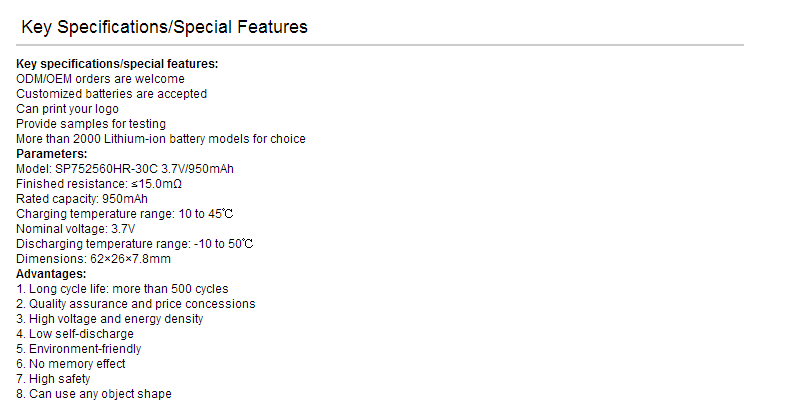Click the 'Charging temperature range' line
This screenshot has width=792, height=407.
125,214
